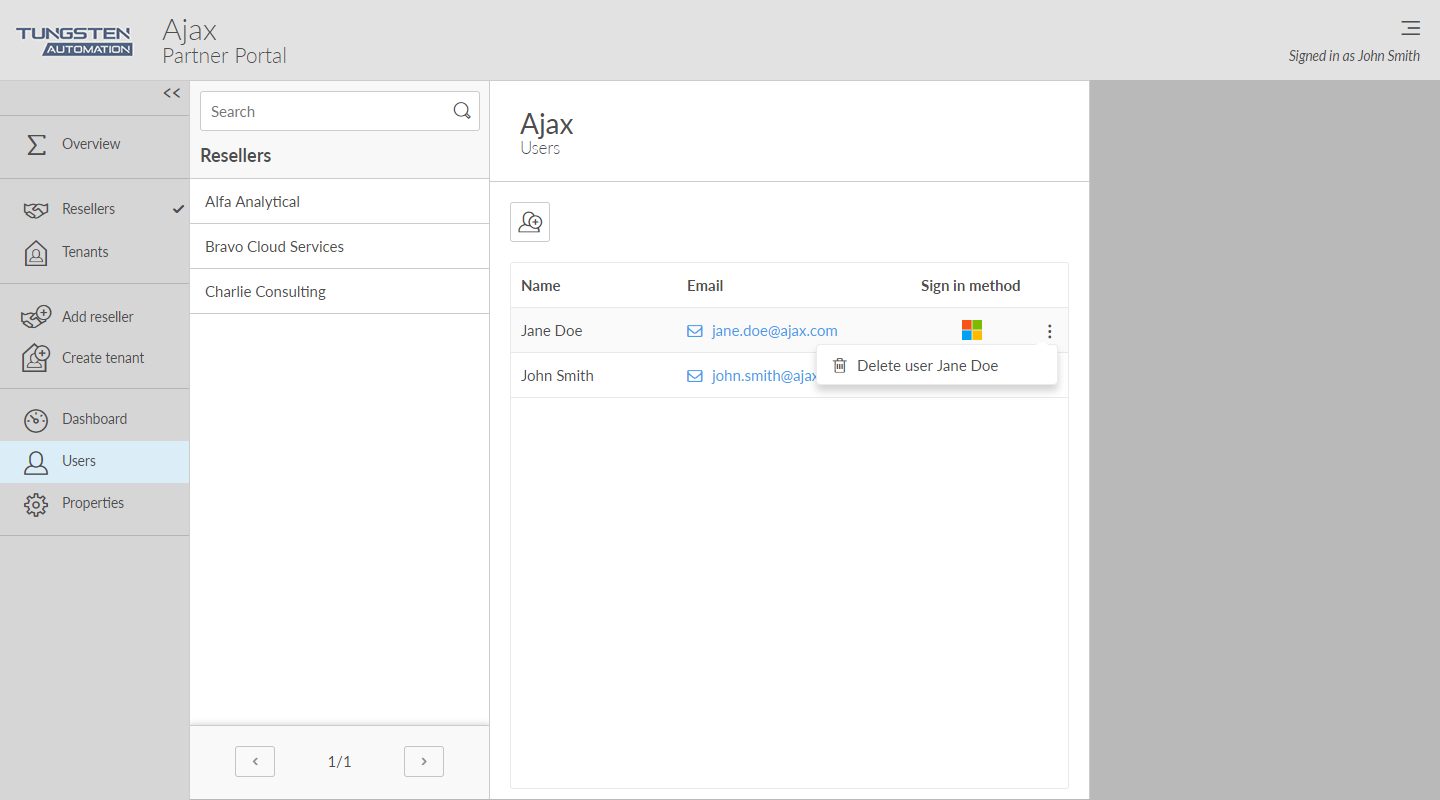1440x800 pixels.
Task: Switch to Tenants in the sidebar
Action: coord(85,252)
